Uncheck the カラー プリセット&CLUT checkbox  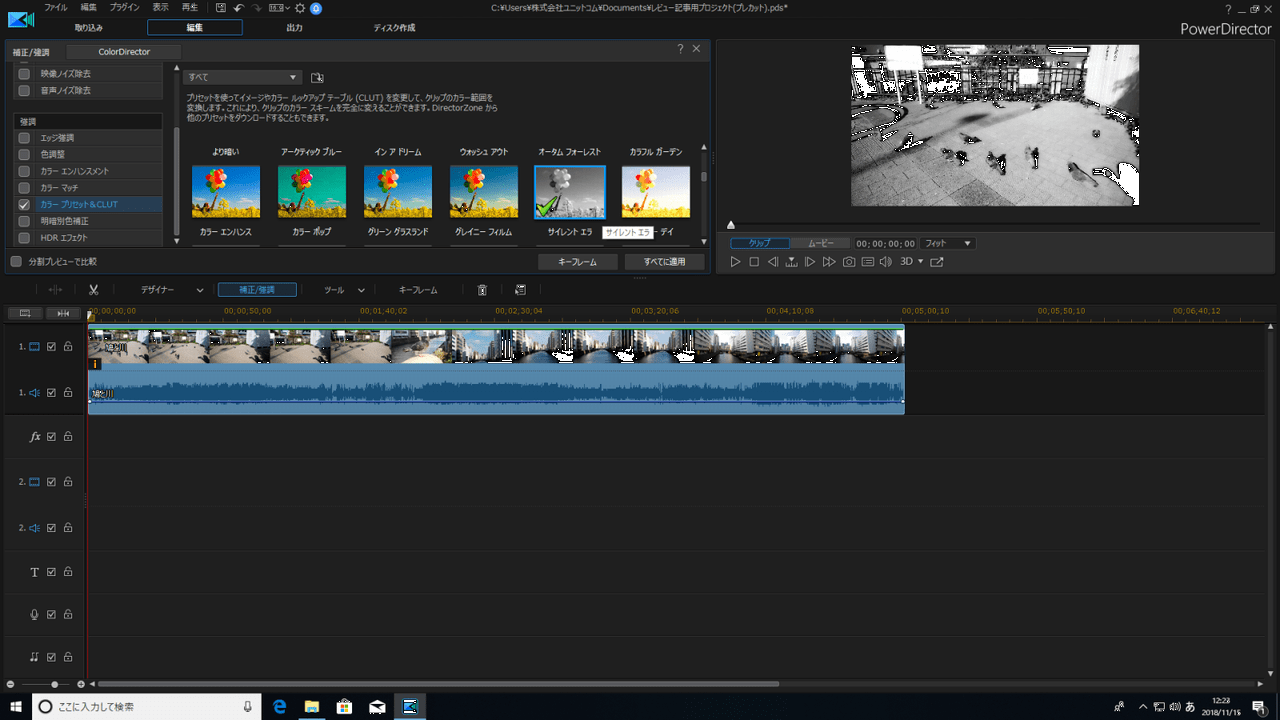[x=24, y=205]
